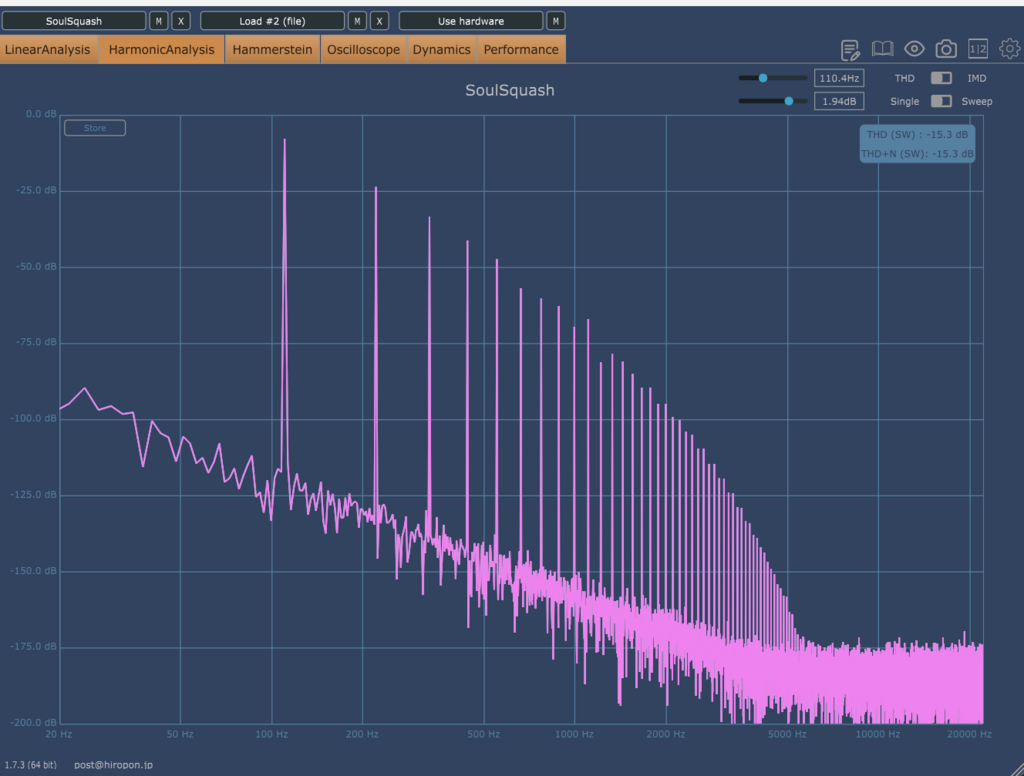This screenshot has width=1024, height=776.
Task: Click the M button next to SoulSquash
Action: (x=159, y=21)
